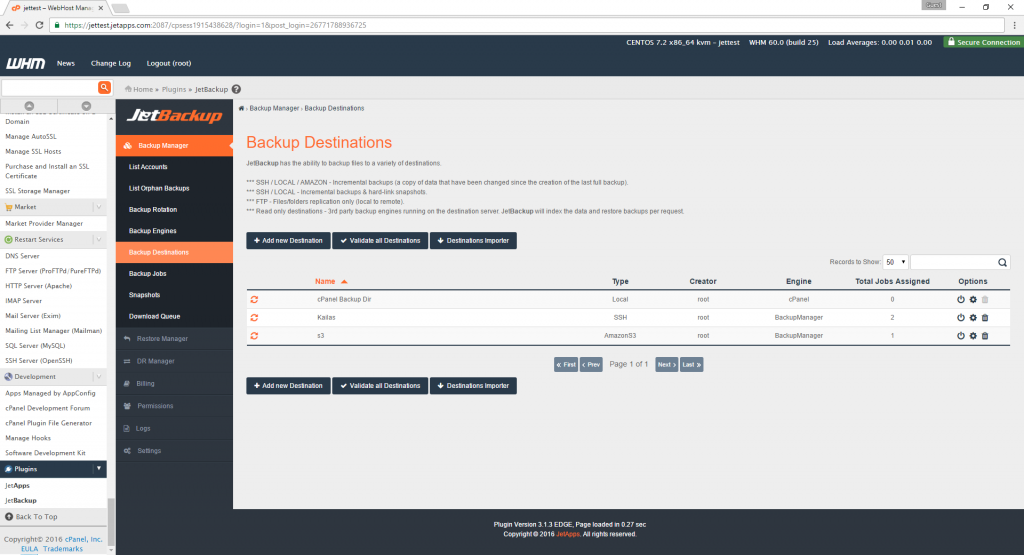Toggle power for cPanel Backup Dir destination
The width and height of the screenshot is (1024, 555).
click(x=961, y=299)
